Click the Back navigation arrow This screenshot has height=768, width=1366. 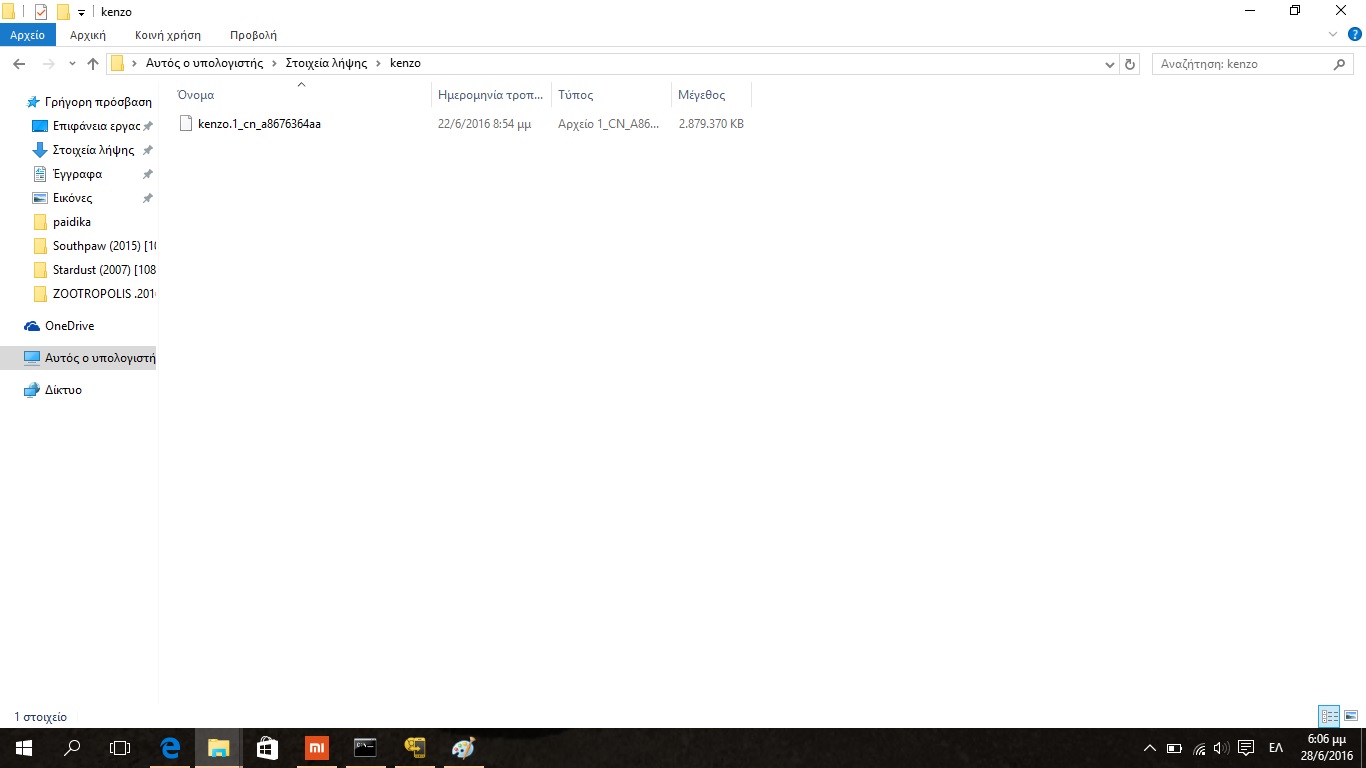point(19,64)
